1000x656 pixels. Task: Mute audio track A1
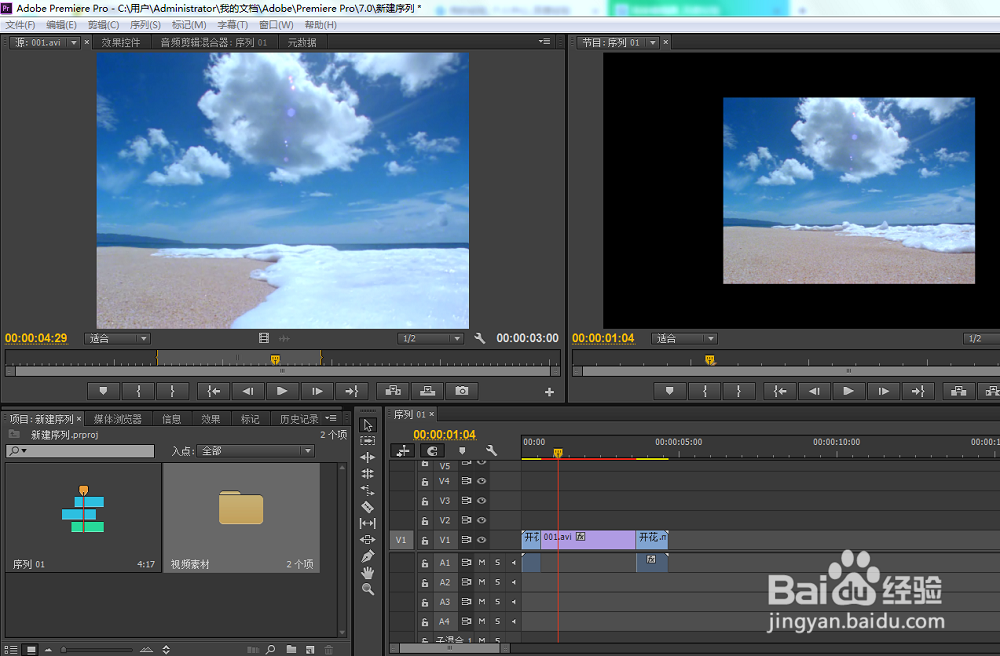pyautogui.click(x=482, y=562)
